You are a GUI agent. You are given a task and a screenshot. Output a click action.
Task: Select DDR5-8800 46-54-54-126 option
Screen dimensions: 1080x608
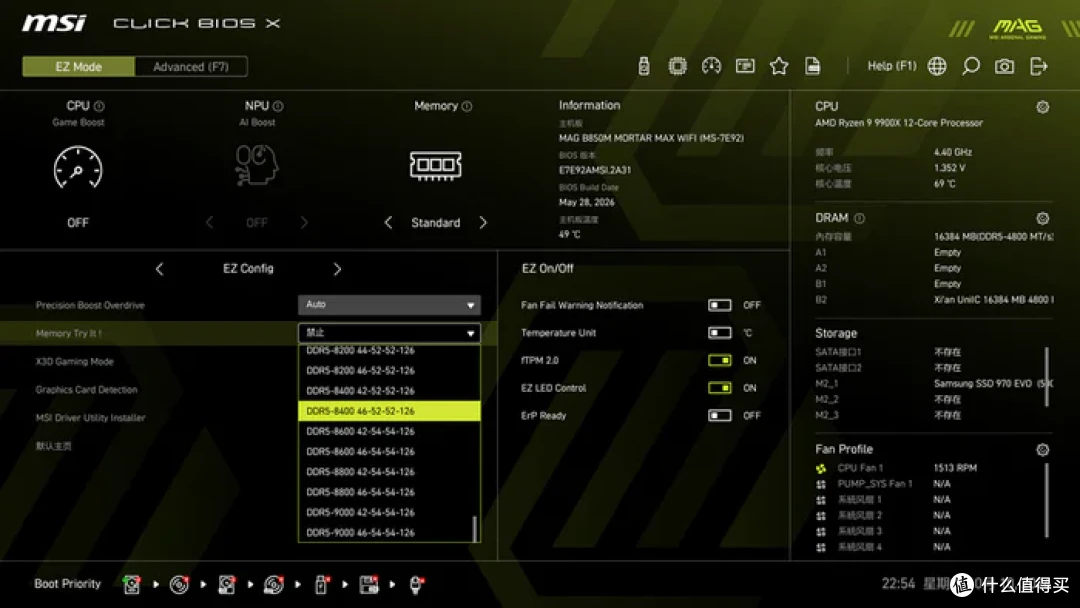pyautogui.click(x=389, y=492)
